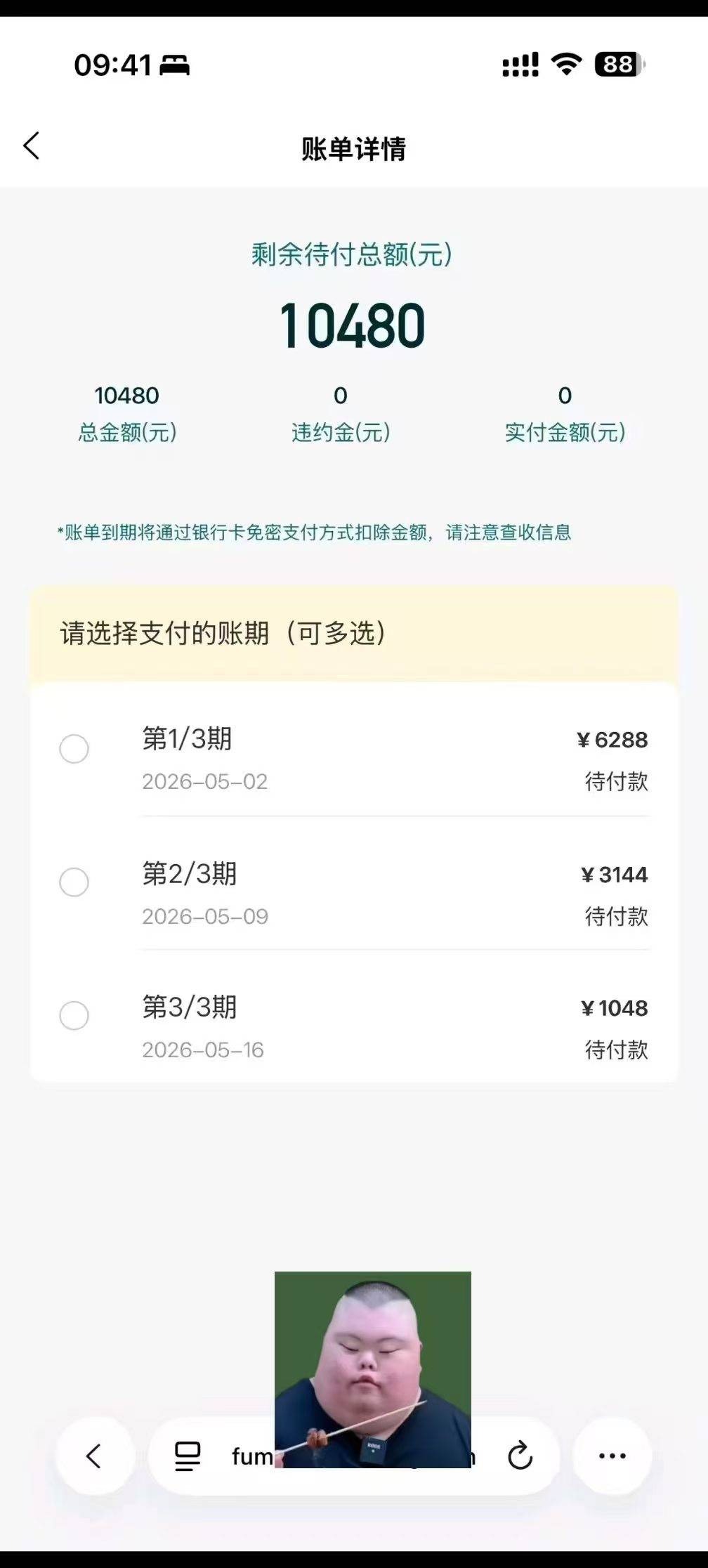Open the browser tabs icon in address bar

pyautogui.click(x=188, y=1456)
